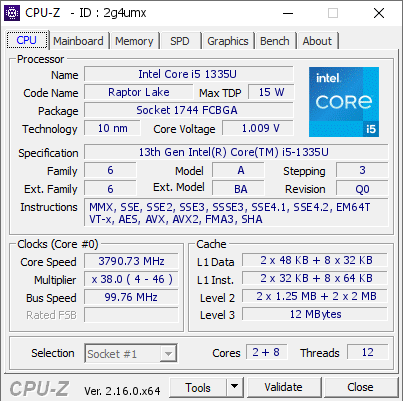403x401 pixels.
Task: Click the Core Speed value '3790.73 MHz'
Action: coord(131,261)
